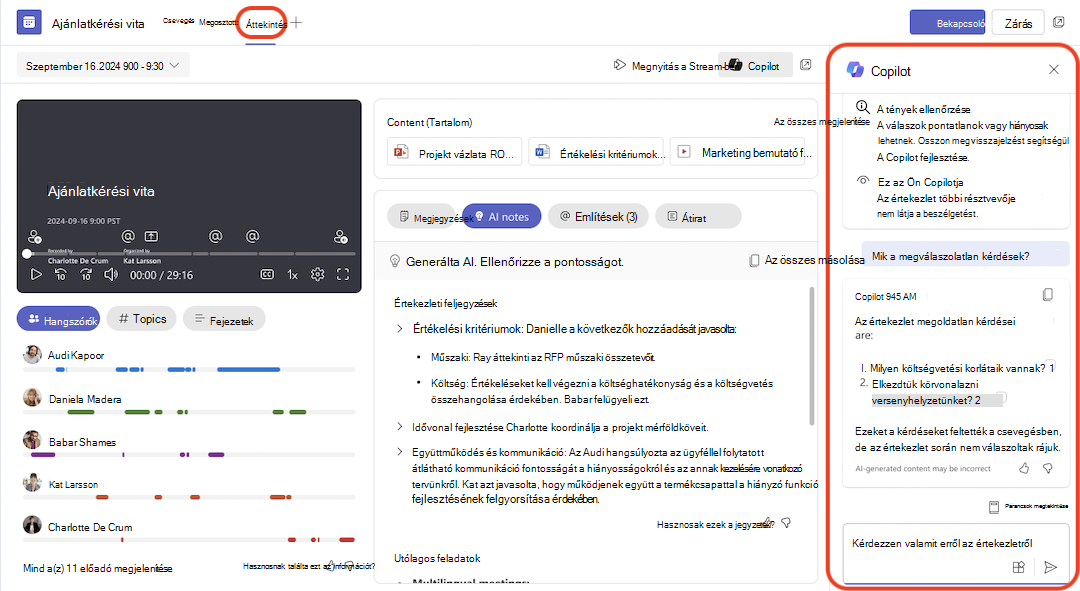Viewport: 1080px width, 591px height.
Task: Switch to the Megosztott tab
Action: (218, 22)
